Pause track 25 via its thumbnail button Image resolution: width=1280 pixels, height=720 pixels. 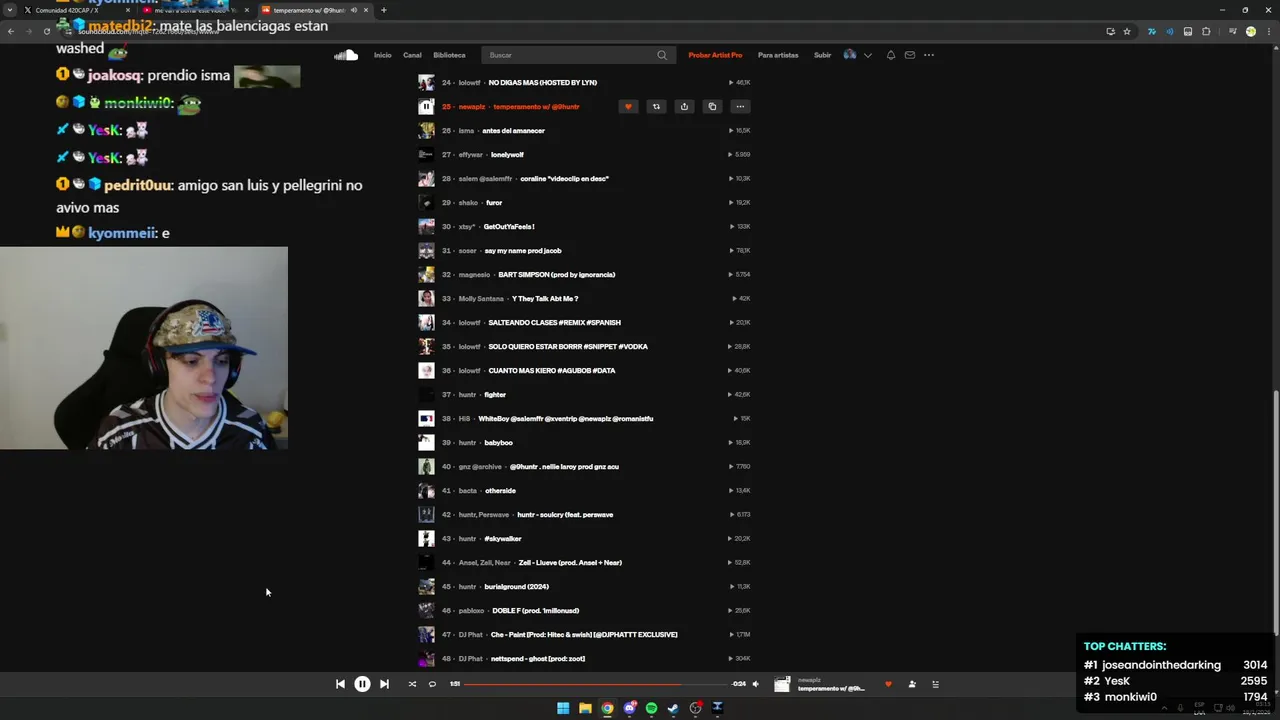[x=426, y=106]
